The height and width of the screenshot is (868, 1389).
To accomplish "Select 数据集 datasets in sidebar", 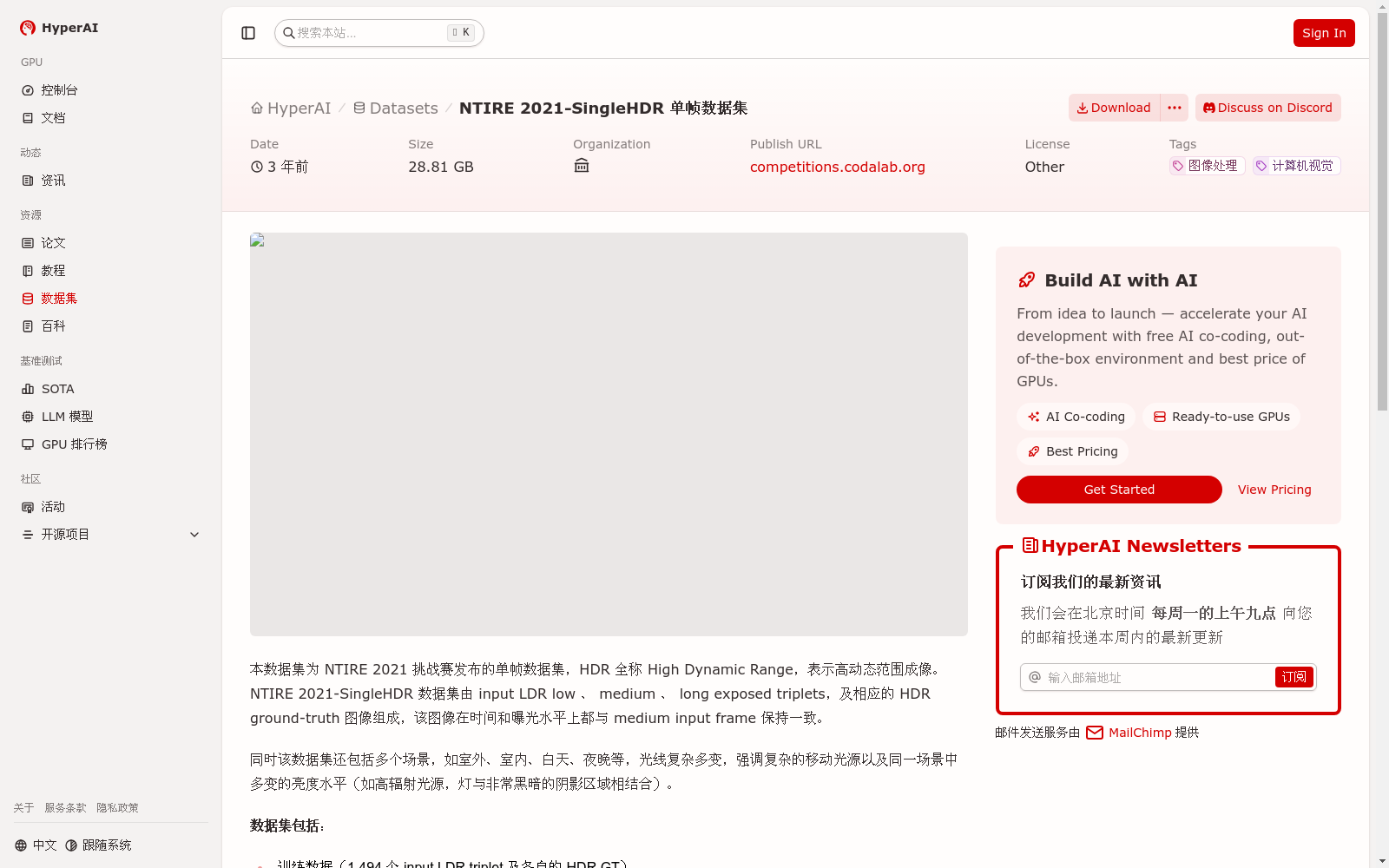I will click(111, 299).
